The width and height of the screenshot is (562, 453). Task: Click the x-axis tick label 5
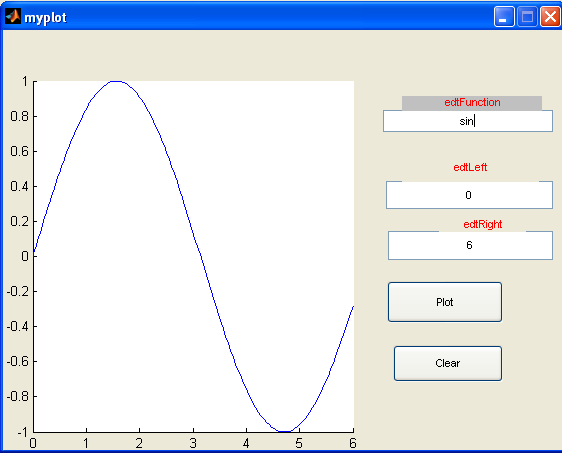pyautogui.click(x=299, y=443)
